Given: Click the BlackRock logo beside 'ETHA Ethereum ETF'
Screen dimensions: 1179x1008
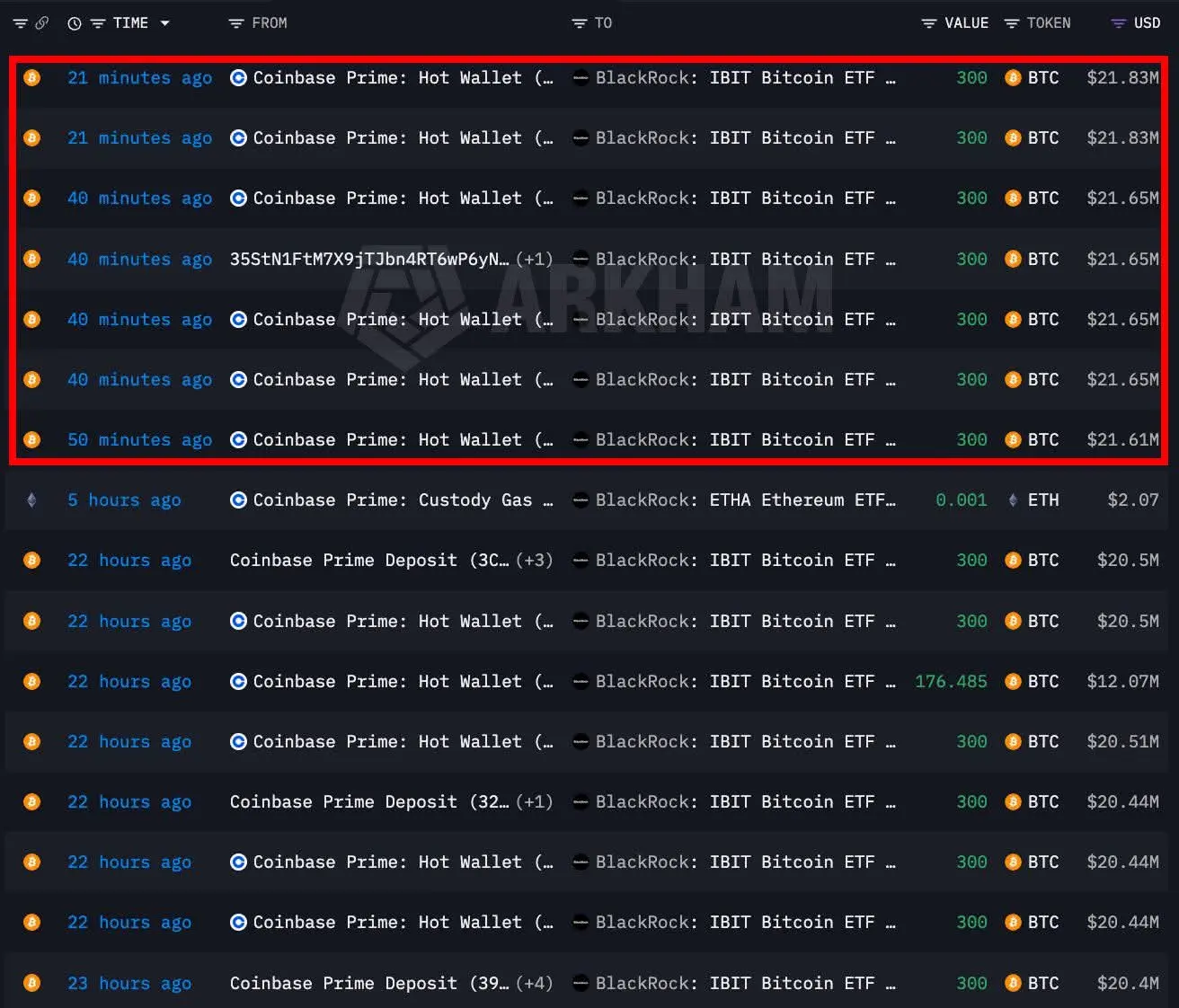Looking at the screenshot, I should click(x=581, y=500).
